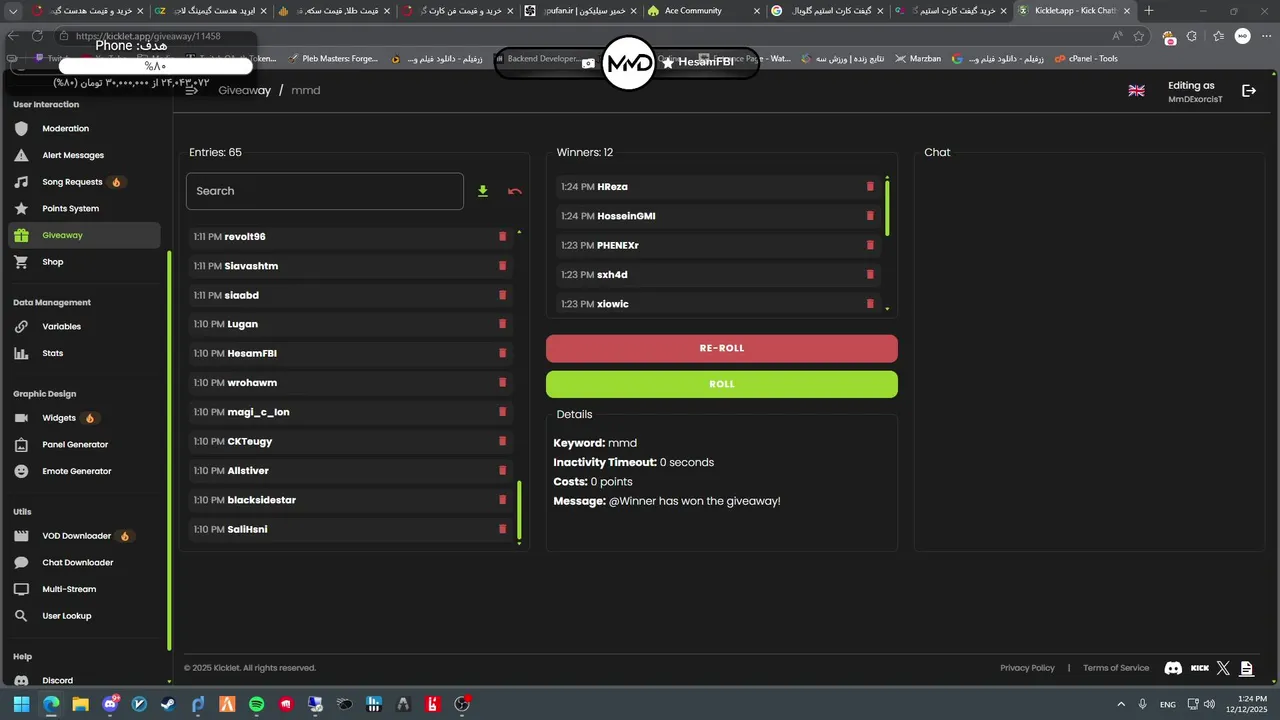
Task: Click the entries Search field
Action: [x=325, y=191]
